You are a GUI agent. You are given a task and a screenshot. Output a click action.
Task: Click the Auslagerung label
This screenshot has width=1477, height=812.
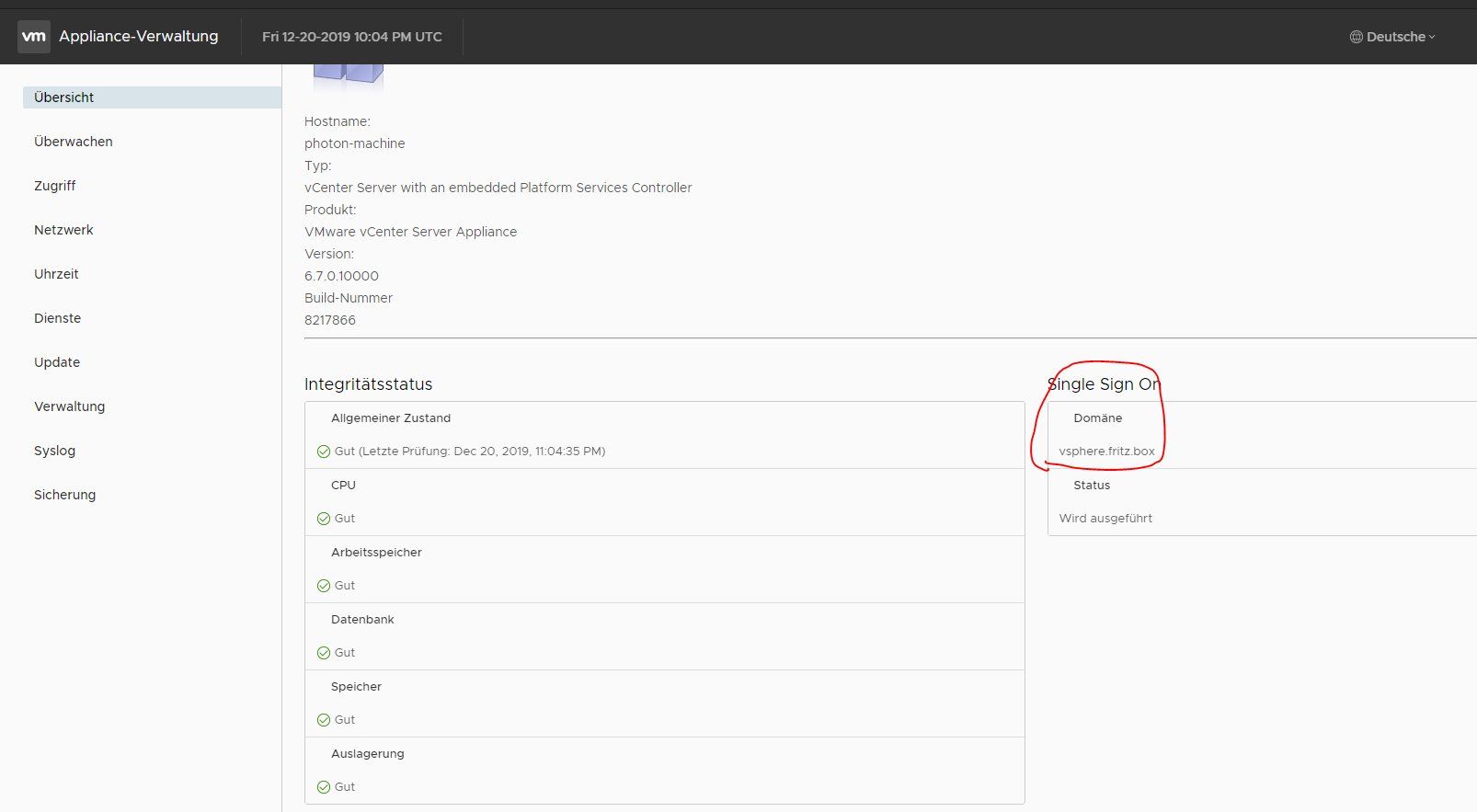point(368,754)
